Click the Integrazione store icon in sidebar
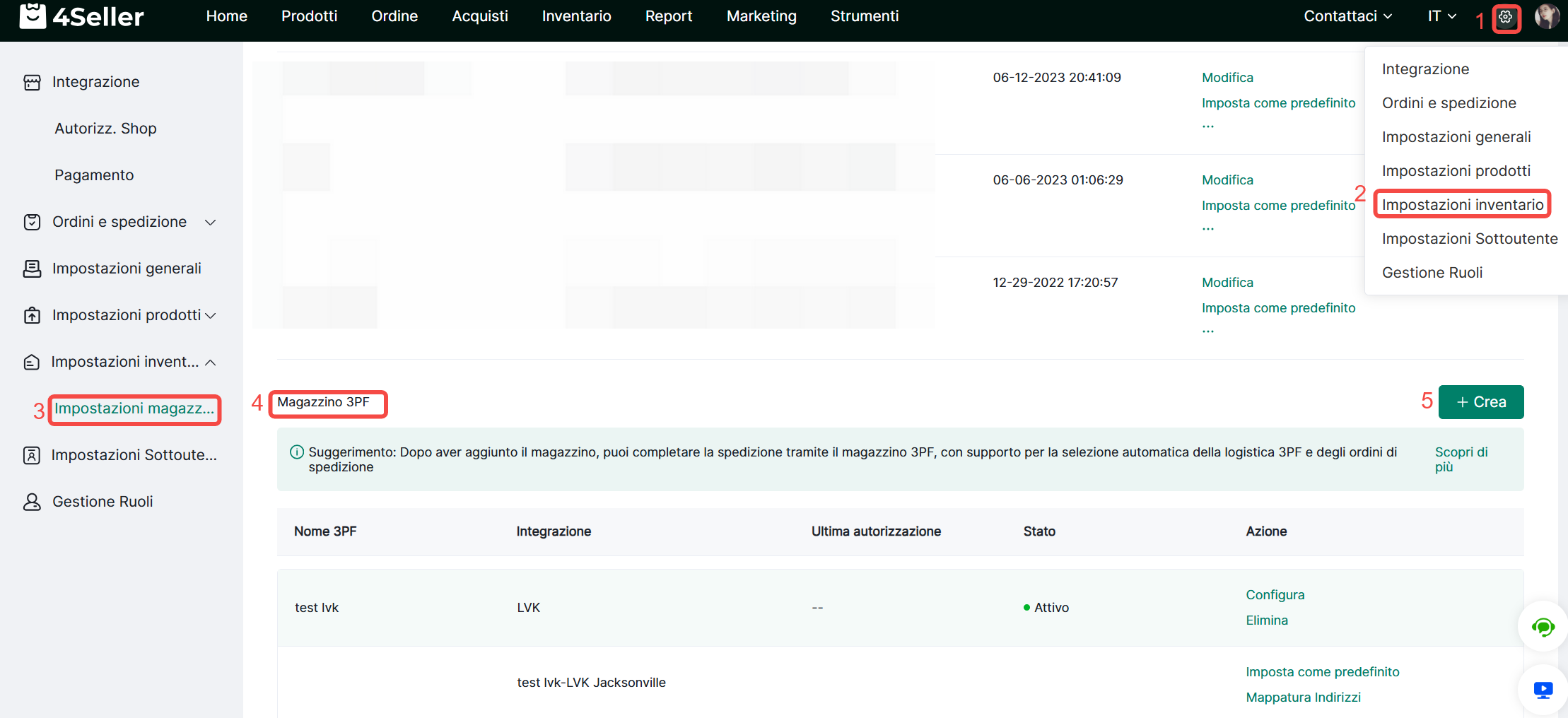The height and width of the screenshot is (718, 1568). pyautogui.click(x=32, y=83)
